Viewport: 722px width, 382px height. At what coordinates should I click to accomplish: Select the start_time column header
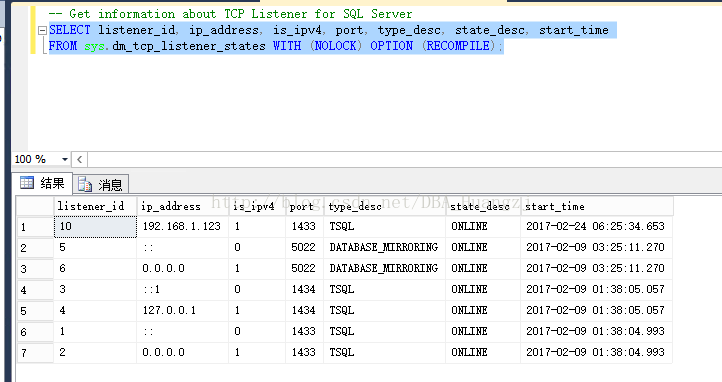597,206
